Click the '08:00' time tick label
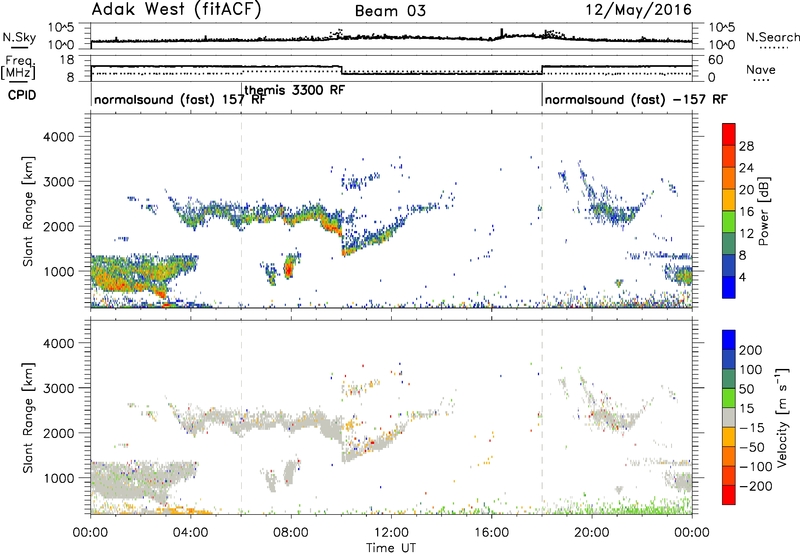 click(x=291, y=533)
